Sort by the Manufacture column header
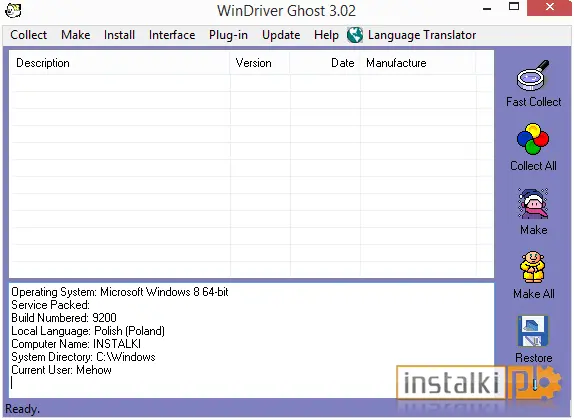The image size is (574, 420). (418, 63)
